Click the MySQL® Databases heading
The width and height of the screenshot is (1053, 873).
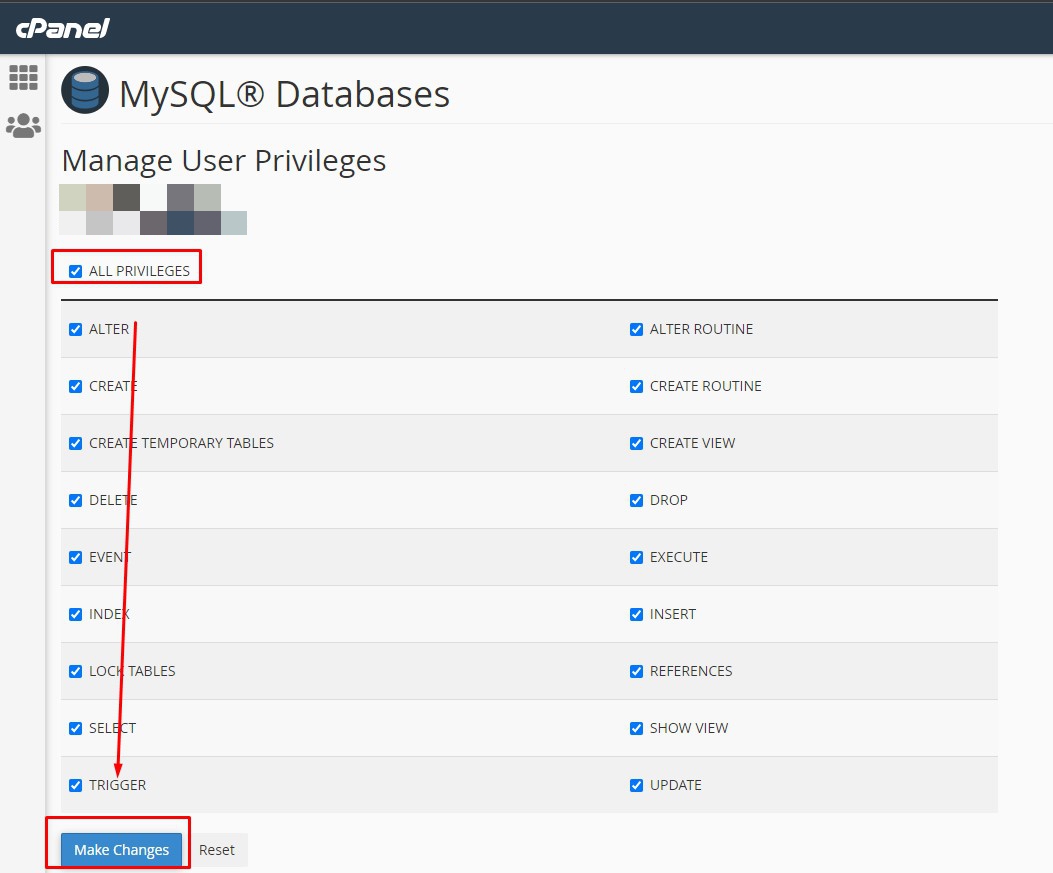point(284,93)
